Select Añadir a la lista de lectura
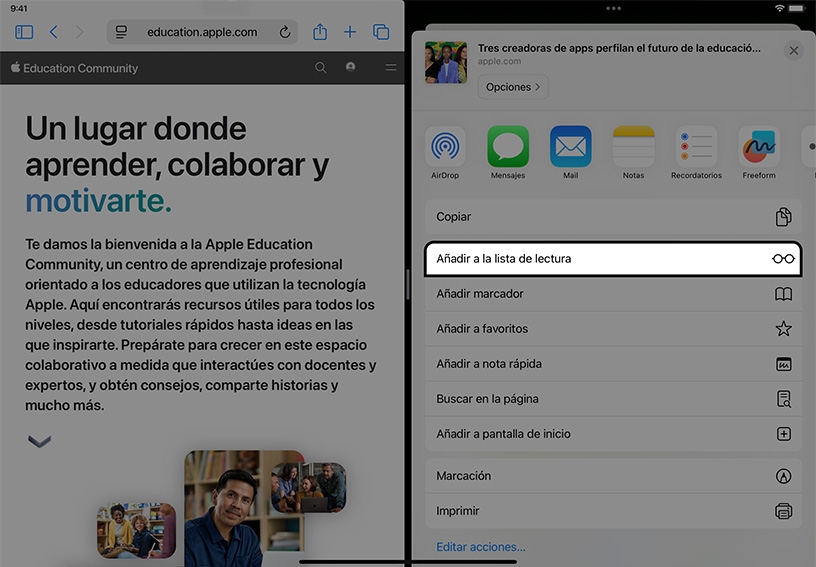This screenshot has height=567, width=816. 613,259
